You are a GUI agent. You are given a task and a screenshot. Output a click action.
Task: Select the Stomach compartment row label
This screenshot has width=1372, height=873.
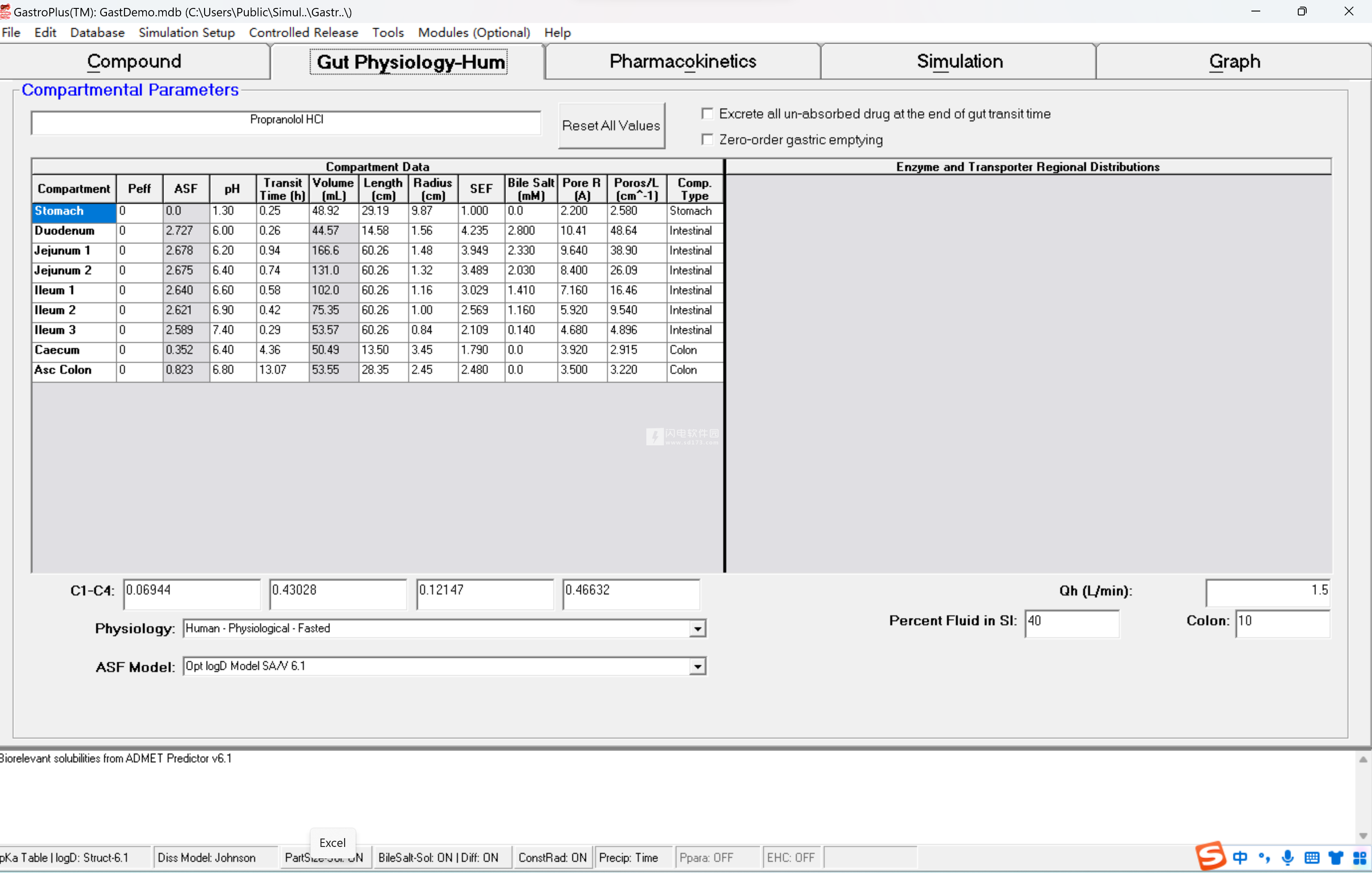tap(74, 212)
